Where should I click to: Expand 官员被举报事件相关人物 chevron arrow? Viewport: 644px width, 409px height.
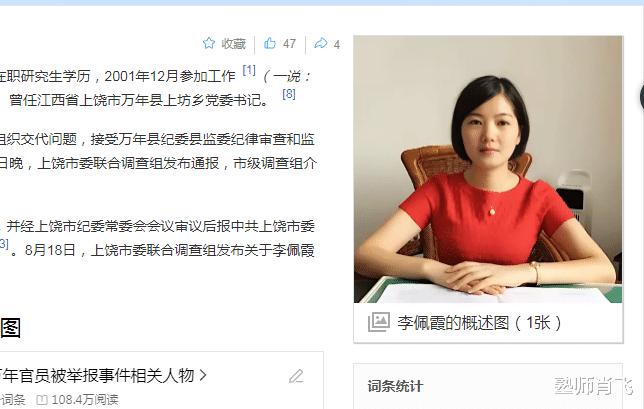coord(203,375)
